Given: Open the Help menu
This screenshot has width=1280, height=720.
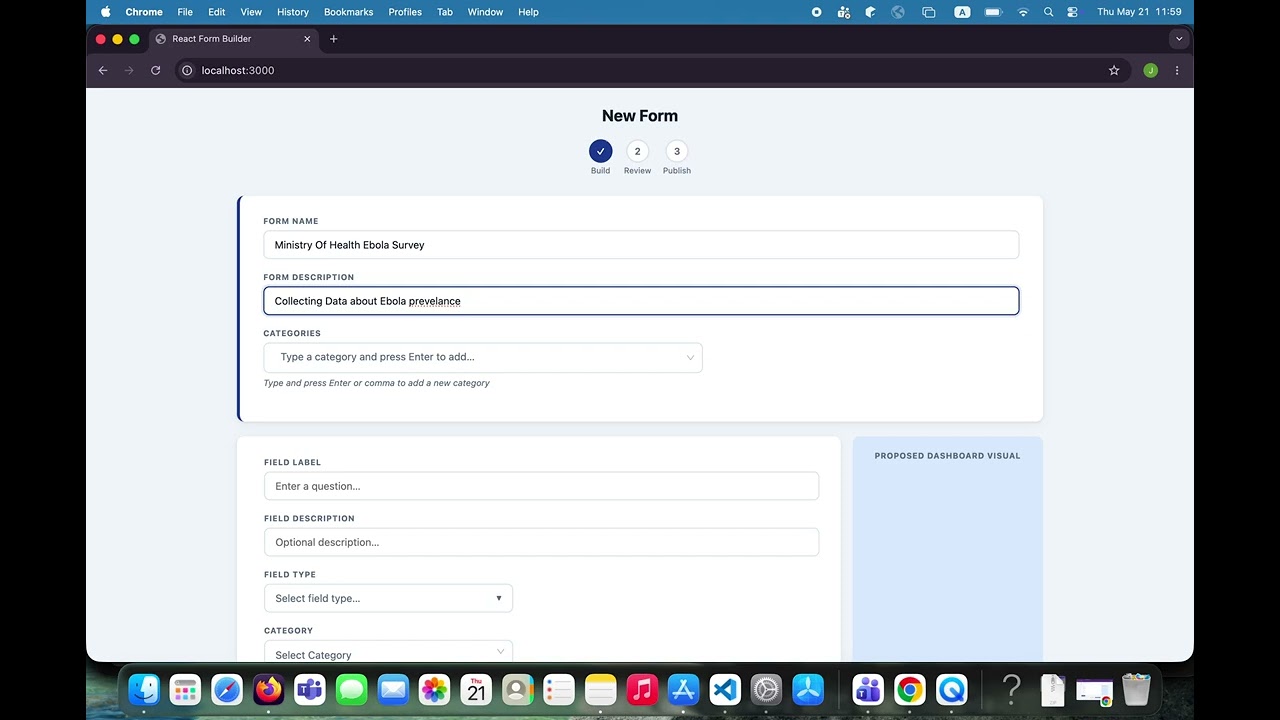Looking at the screenshot, I should 528,12.
